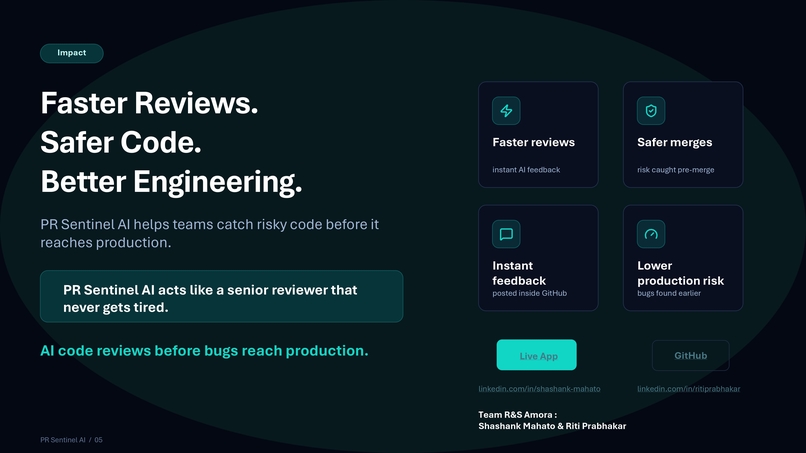Open the GitHub button
Viewport: 806px width, 453px height.
tap(690, 355)
